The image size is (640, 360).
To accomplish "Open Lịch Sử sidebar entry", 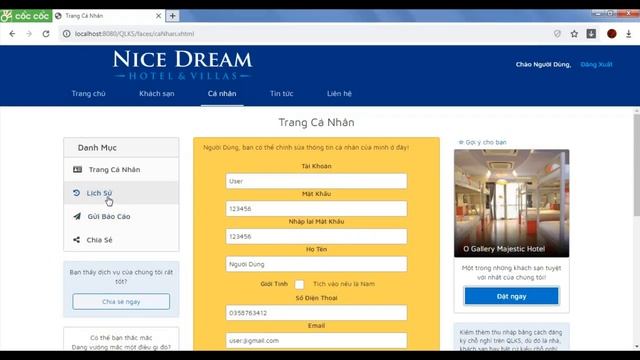I will 121,193.
